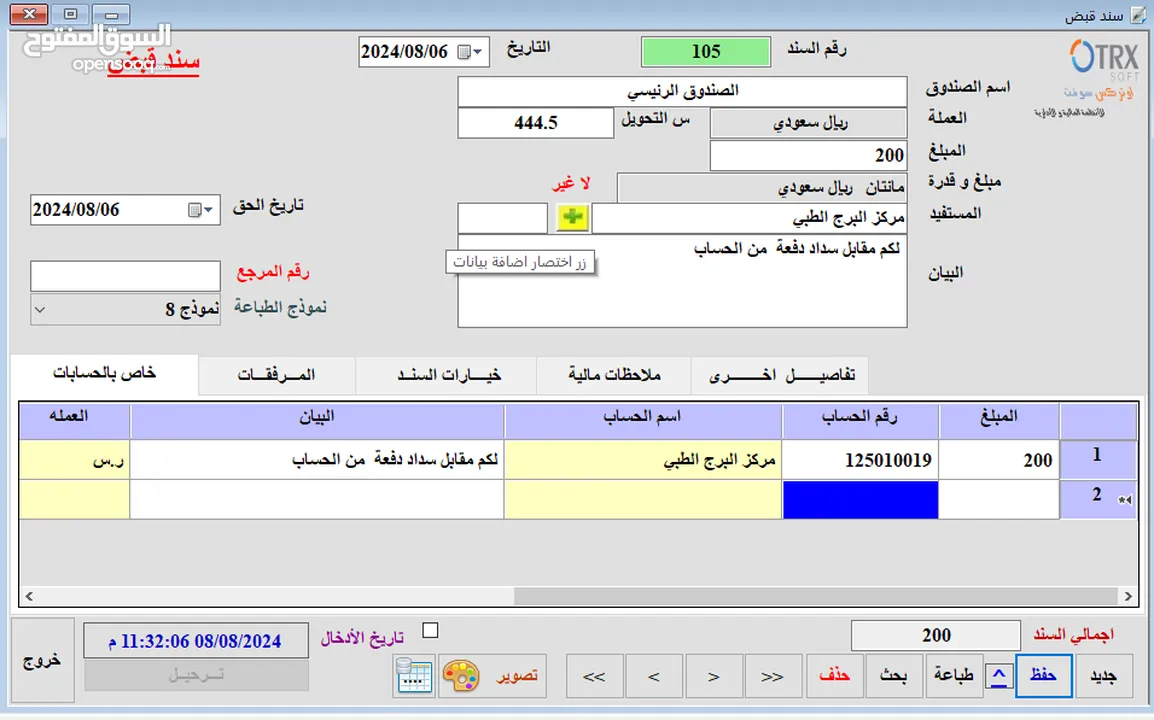This screenshot has height=720, width=1154.
Task: Select row 1 amount cell 200
Action: coord(999,460)
